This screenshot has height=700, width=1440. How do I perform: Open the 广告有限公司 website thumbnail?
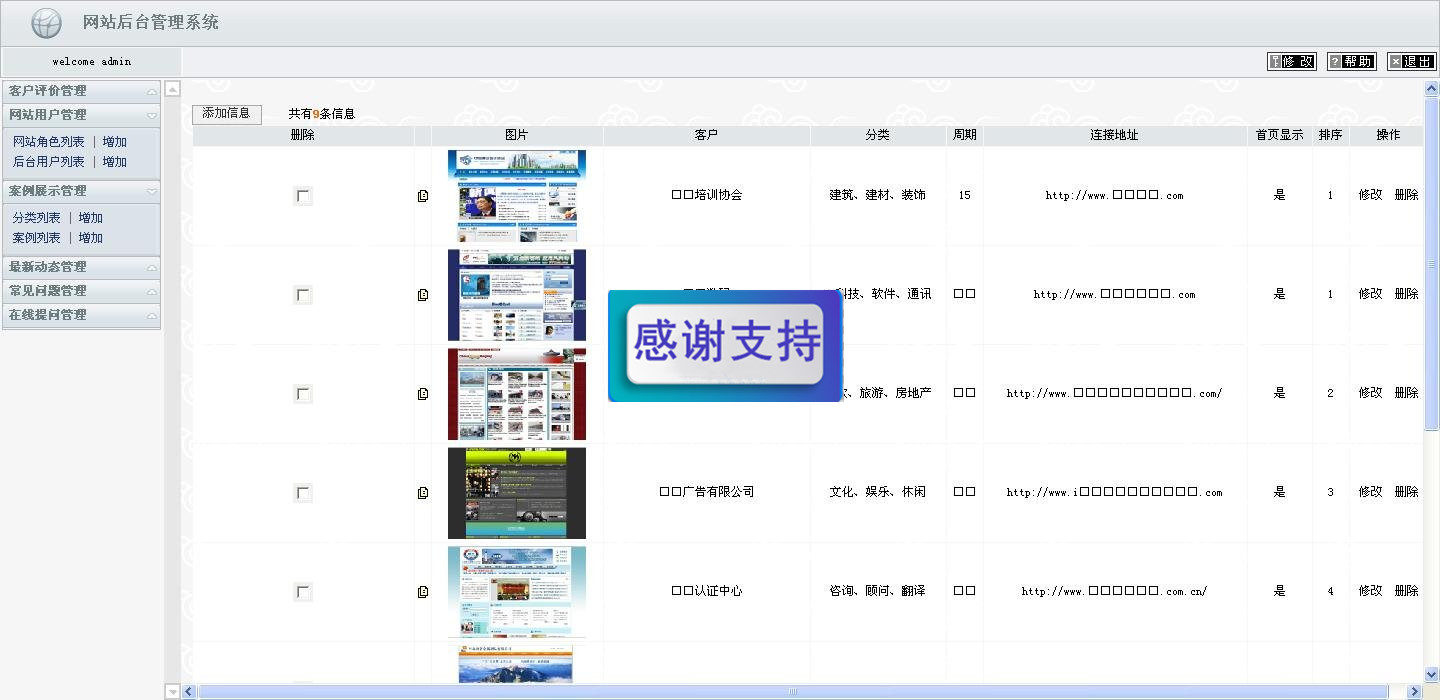(x=517, y=493)
